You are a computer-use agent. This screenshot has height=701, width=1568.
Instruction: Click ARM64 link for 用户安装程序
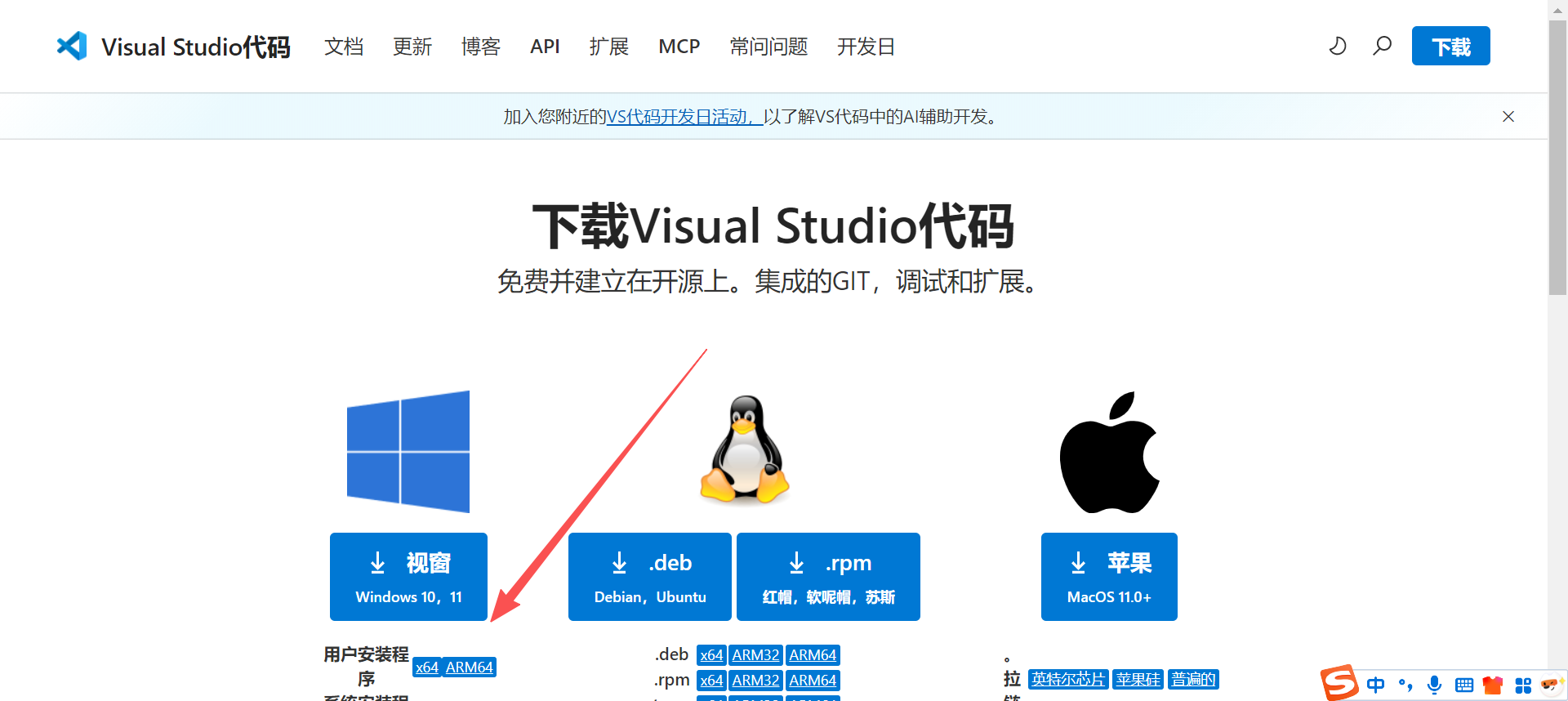click(x=469, y=667)
